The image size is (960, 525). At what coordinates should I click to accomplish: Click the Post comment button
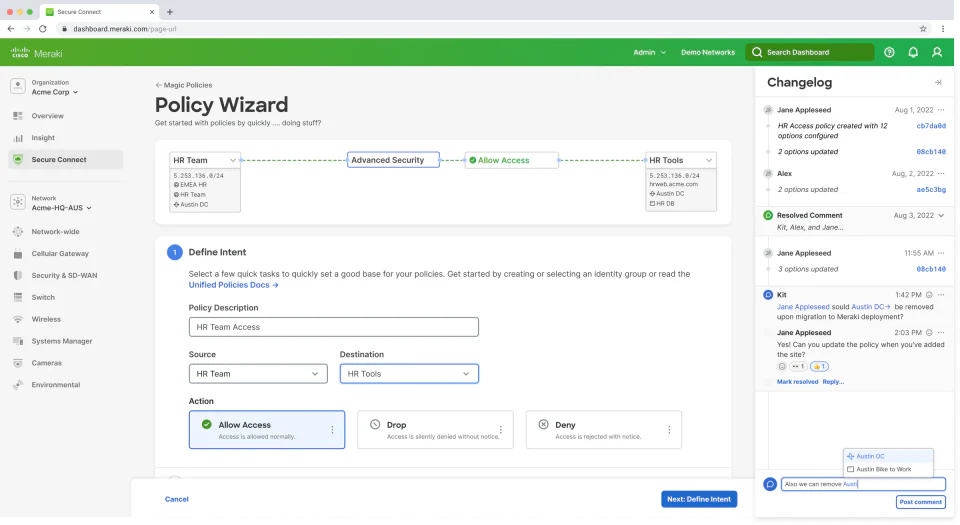(920, 502)
